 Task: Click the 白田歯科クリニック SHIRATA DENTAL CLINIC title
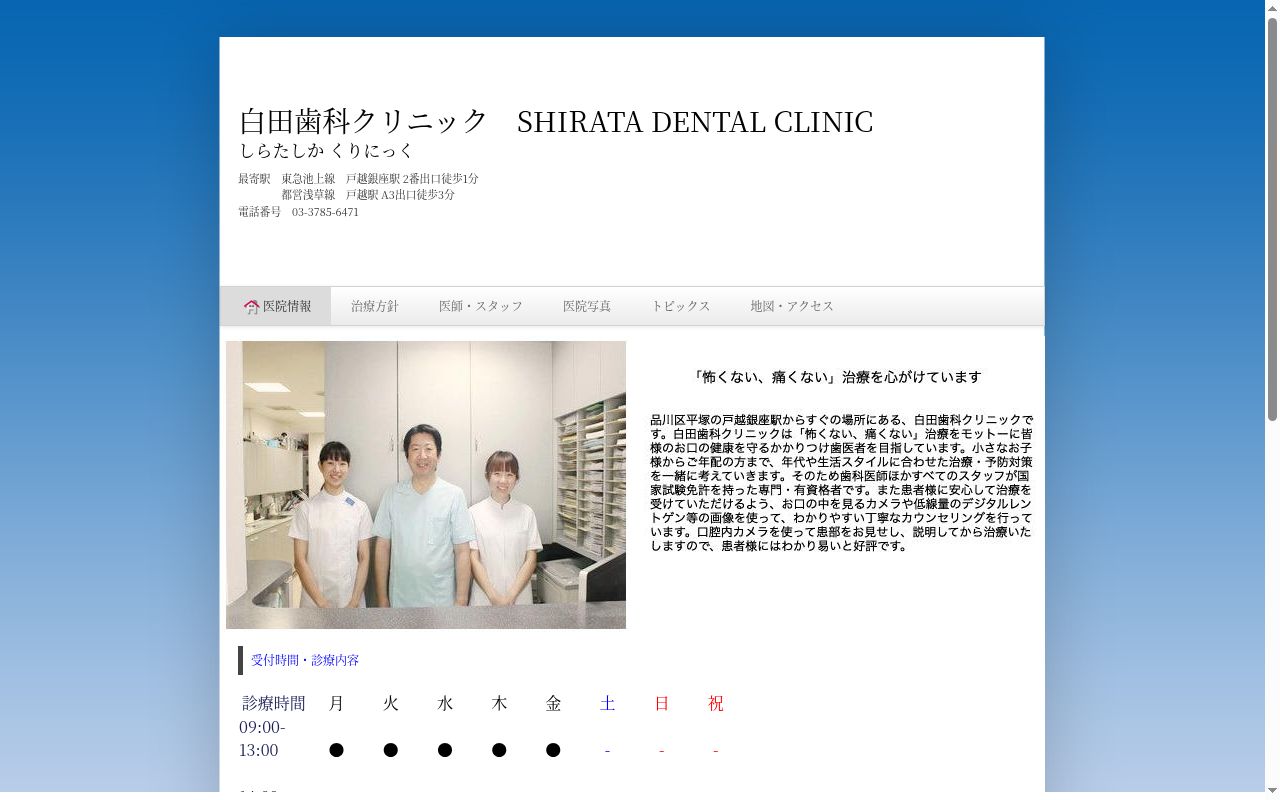pyautogui.click(x=556, y=122)
